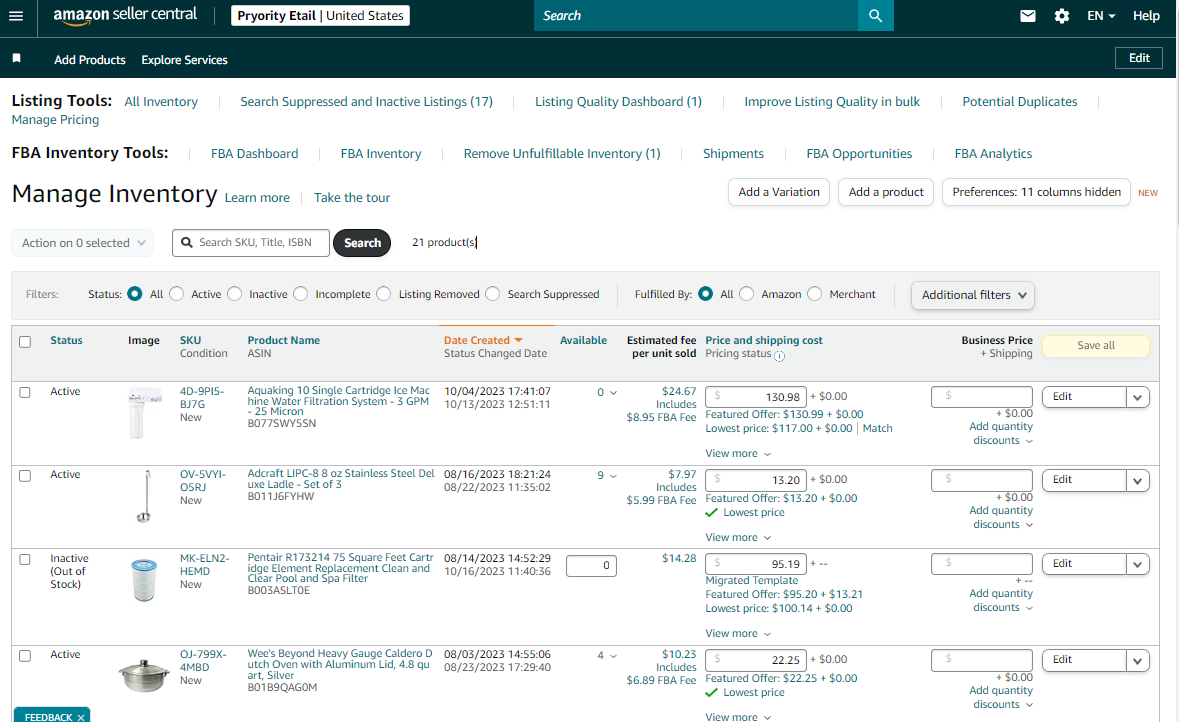The width and height of the screenshot is (1179, 722).
Task: Click the Learn more link
Action: tap(257, 198)
